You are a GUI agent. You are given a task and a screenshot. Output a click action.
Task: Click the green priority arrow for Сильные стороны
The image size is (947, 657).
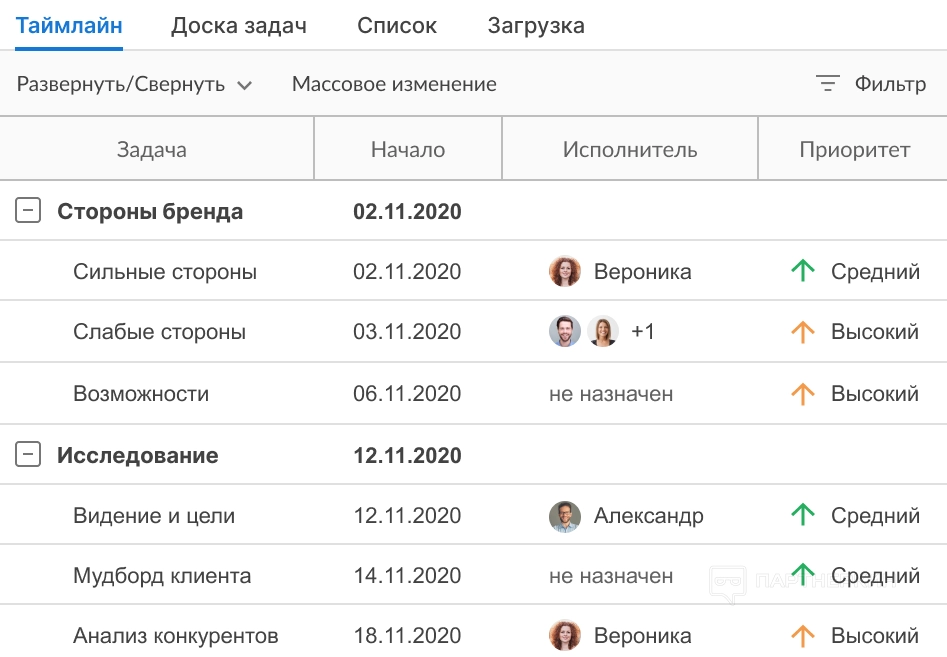click(x=802, y=271)
